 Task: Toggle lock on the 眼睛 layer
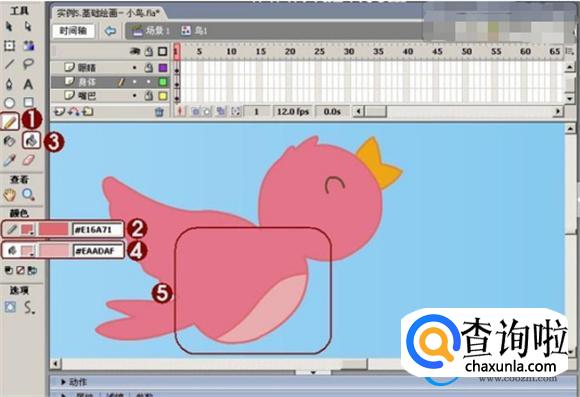(148, 67)
